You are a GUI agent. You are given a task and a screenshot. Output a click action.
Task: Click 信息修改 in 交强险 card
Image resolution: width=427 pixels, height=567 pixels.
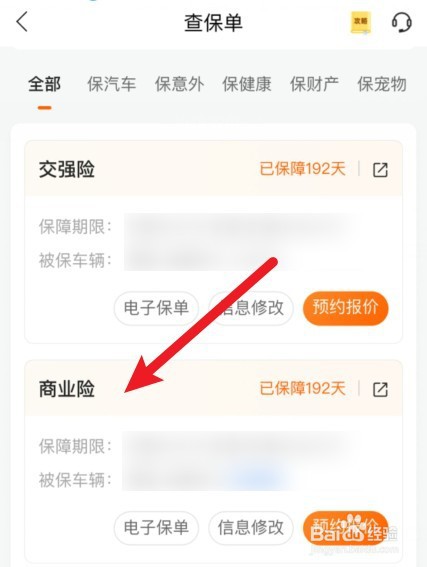pos(251,308)
